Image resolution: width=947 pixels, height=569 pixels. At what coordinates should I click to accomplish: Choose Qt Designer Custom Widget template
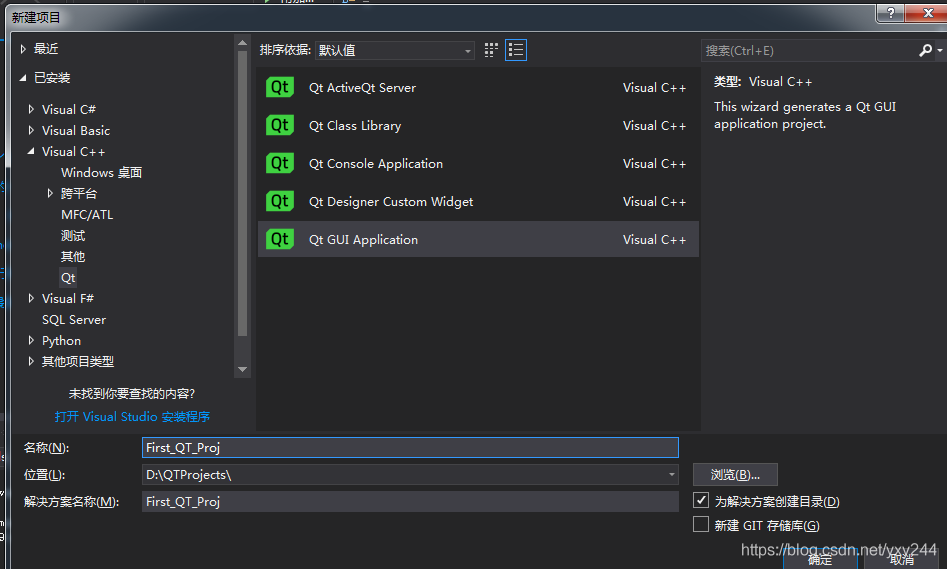coord(478,202)
